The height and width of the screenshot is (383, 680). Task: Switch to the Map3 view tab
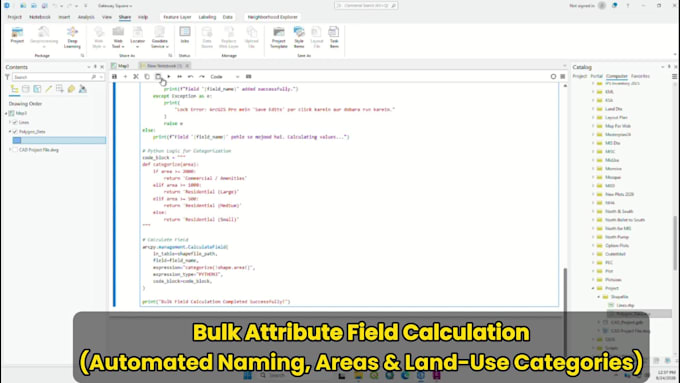point(121,66)
